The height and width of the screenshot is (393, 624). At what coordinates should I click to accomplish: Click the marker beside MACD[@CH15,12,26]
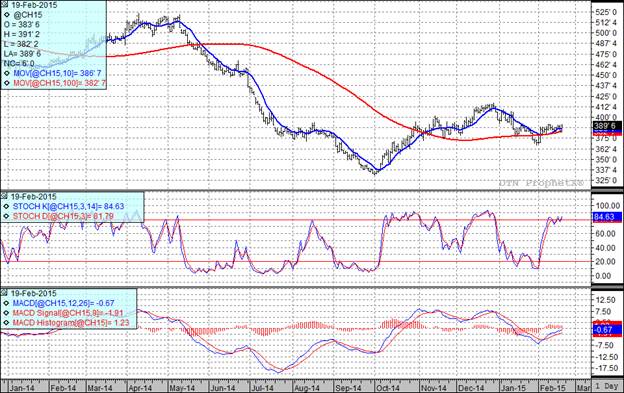point(7,303)
